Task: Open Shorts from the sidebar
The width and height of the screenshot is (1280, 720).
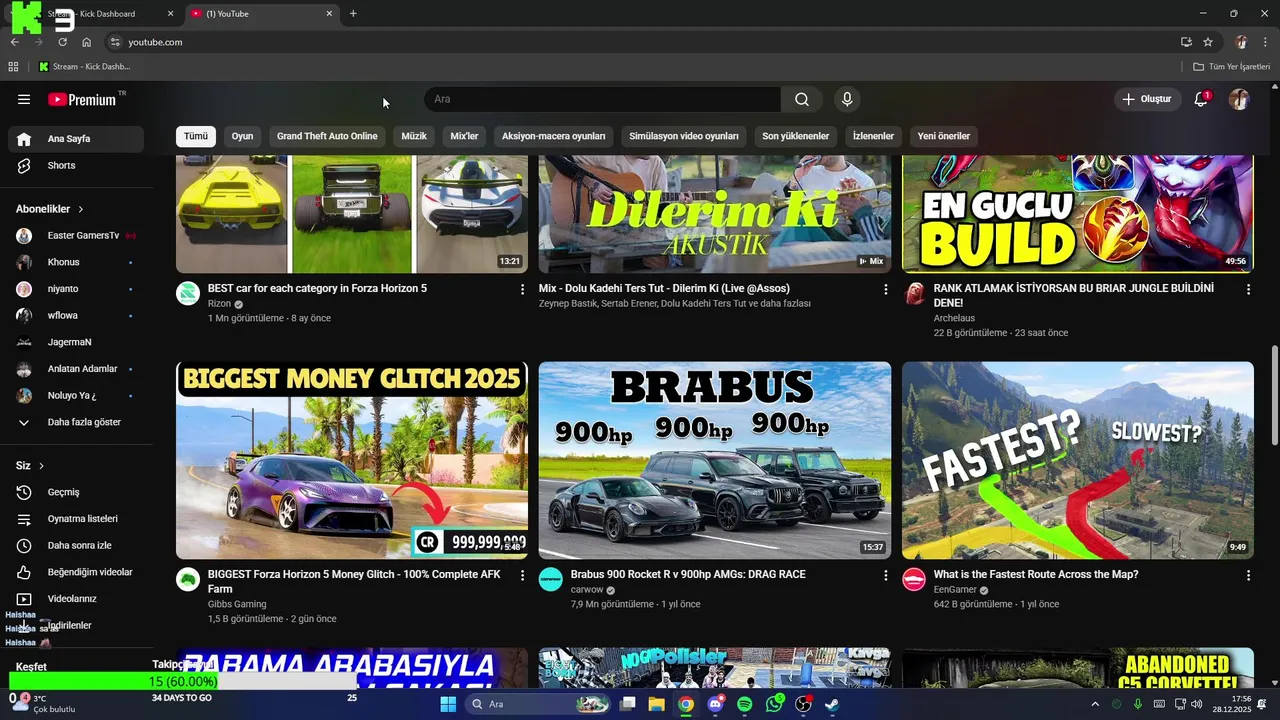Action: pyautogui.click(x=76, y=165)
